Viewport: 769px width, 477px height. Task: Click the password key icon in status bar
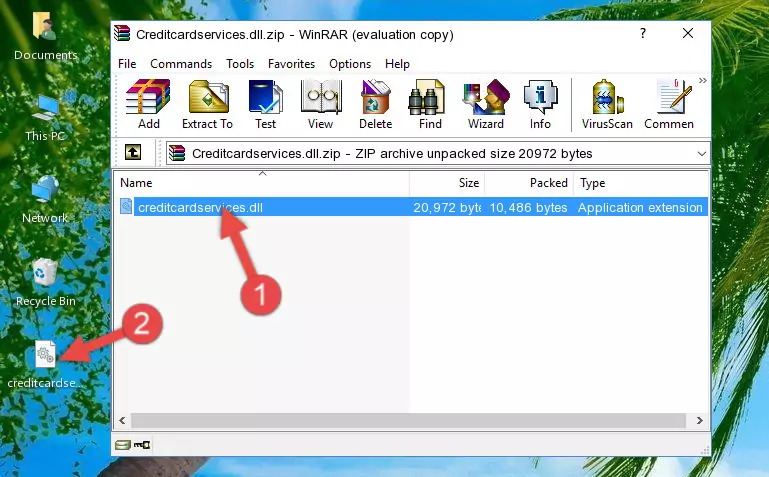(x=142, y=445)
